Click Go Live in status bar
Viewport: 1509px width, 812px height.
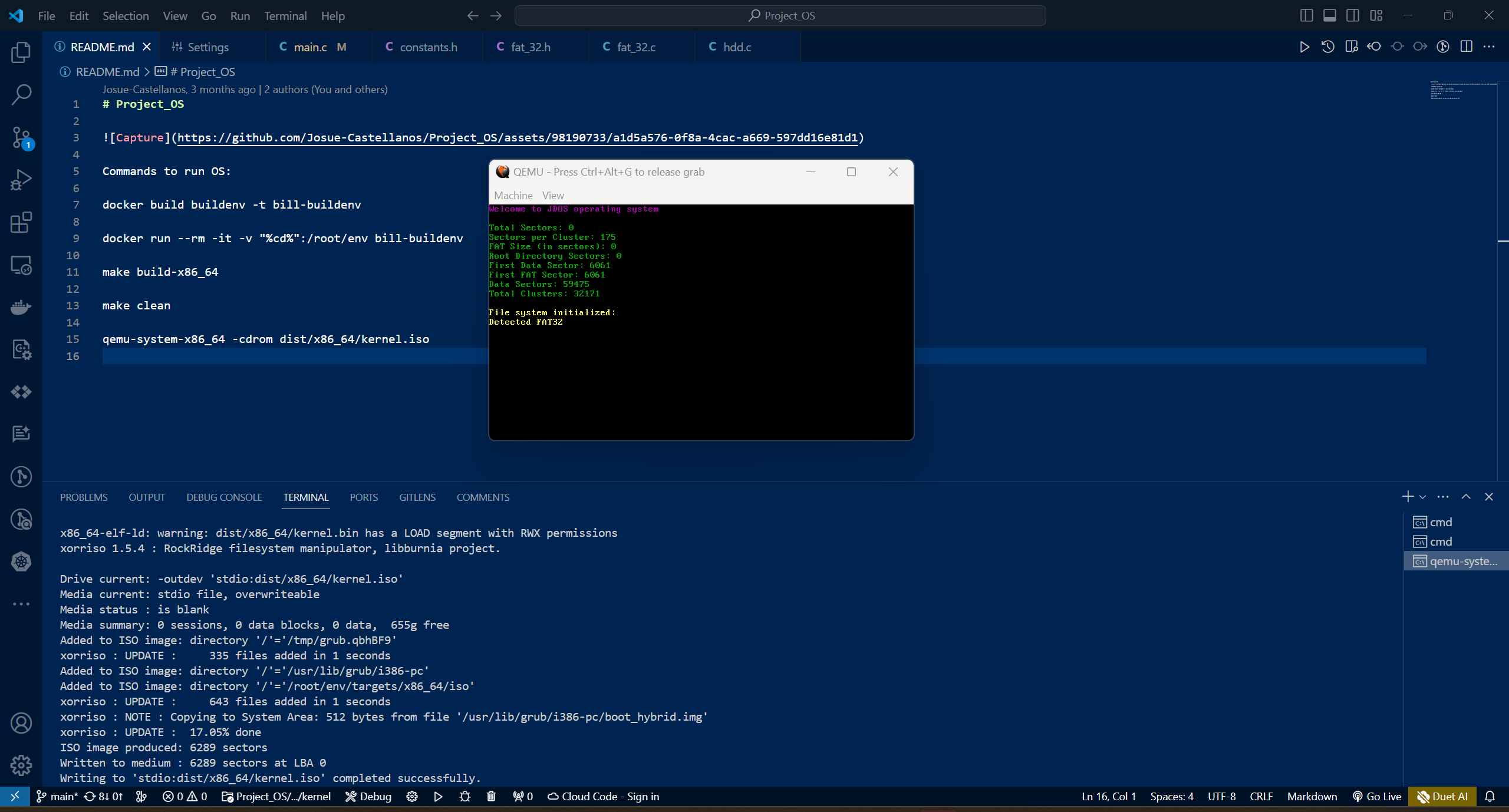1377,797
